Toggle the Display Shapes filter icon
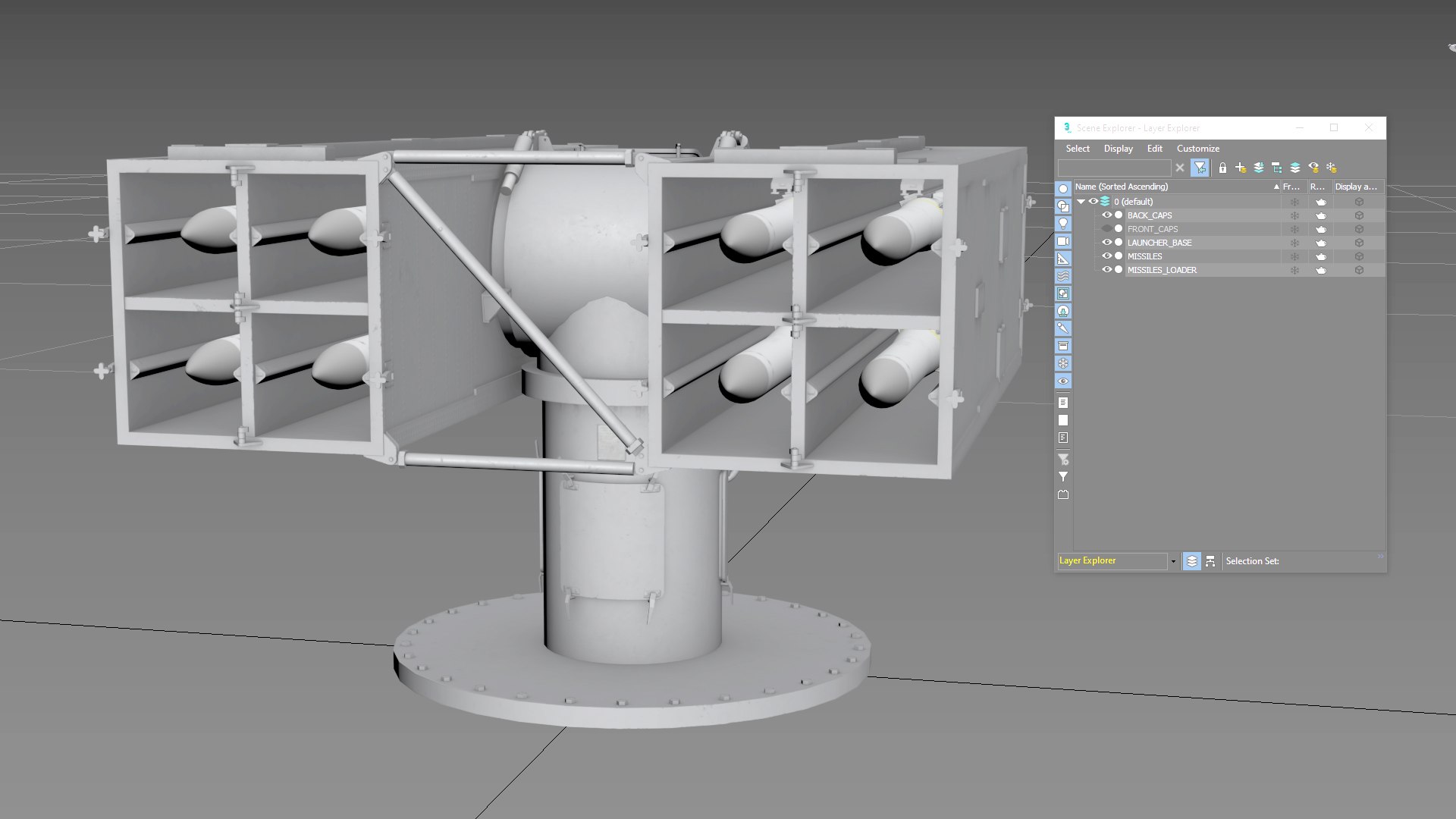Screen dimensions: 1456x819 [1063, 206]
